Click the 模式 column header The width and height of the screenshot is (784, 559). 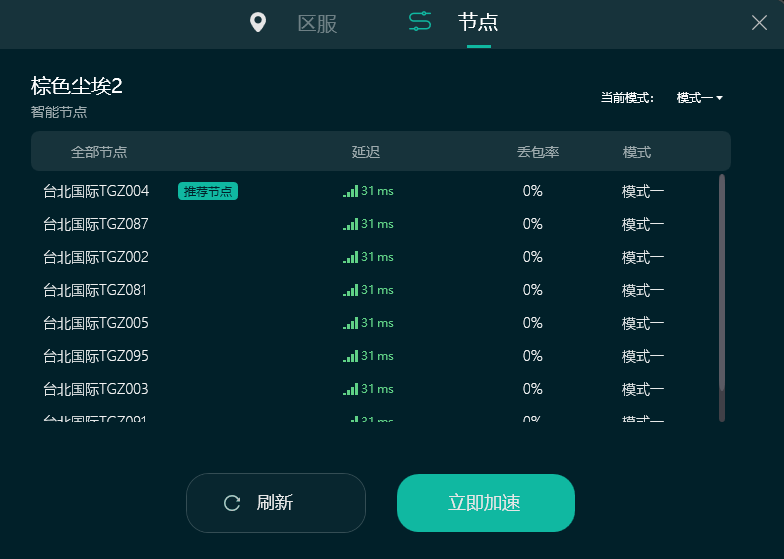click(x=636, y=152)
